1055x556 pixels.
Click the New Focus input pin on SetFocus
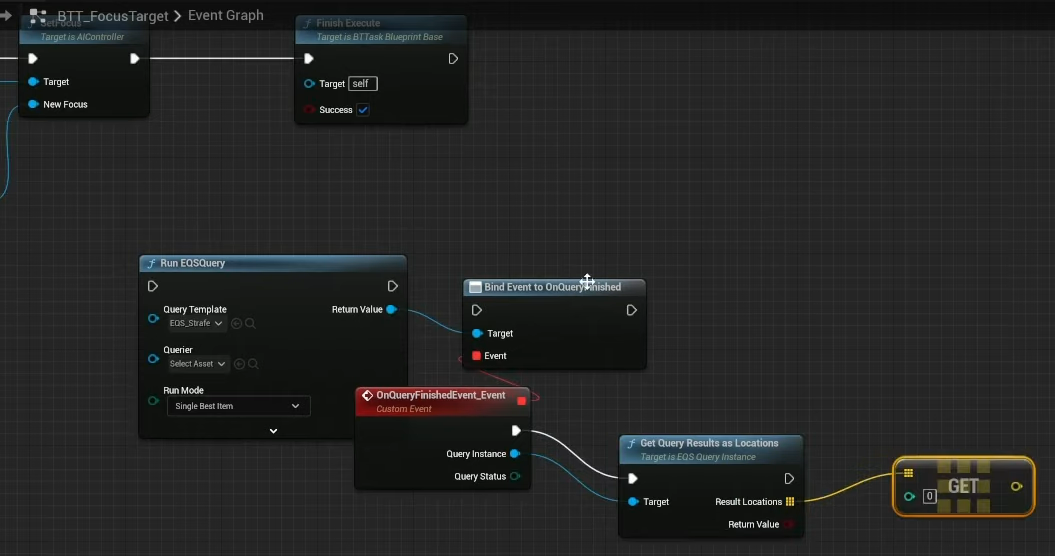33,104
